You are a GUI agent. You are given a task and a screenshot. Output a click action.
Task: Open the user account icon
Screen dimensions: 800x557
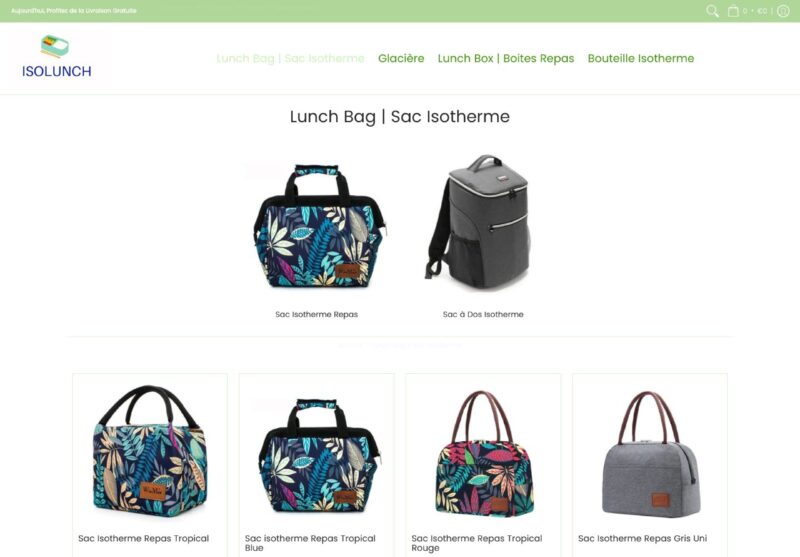783,11
